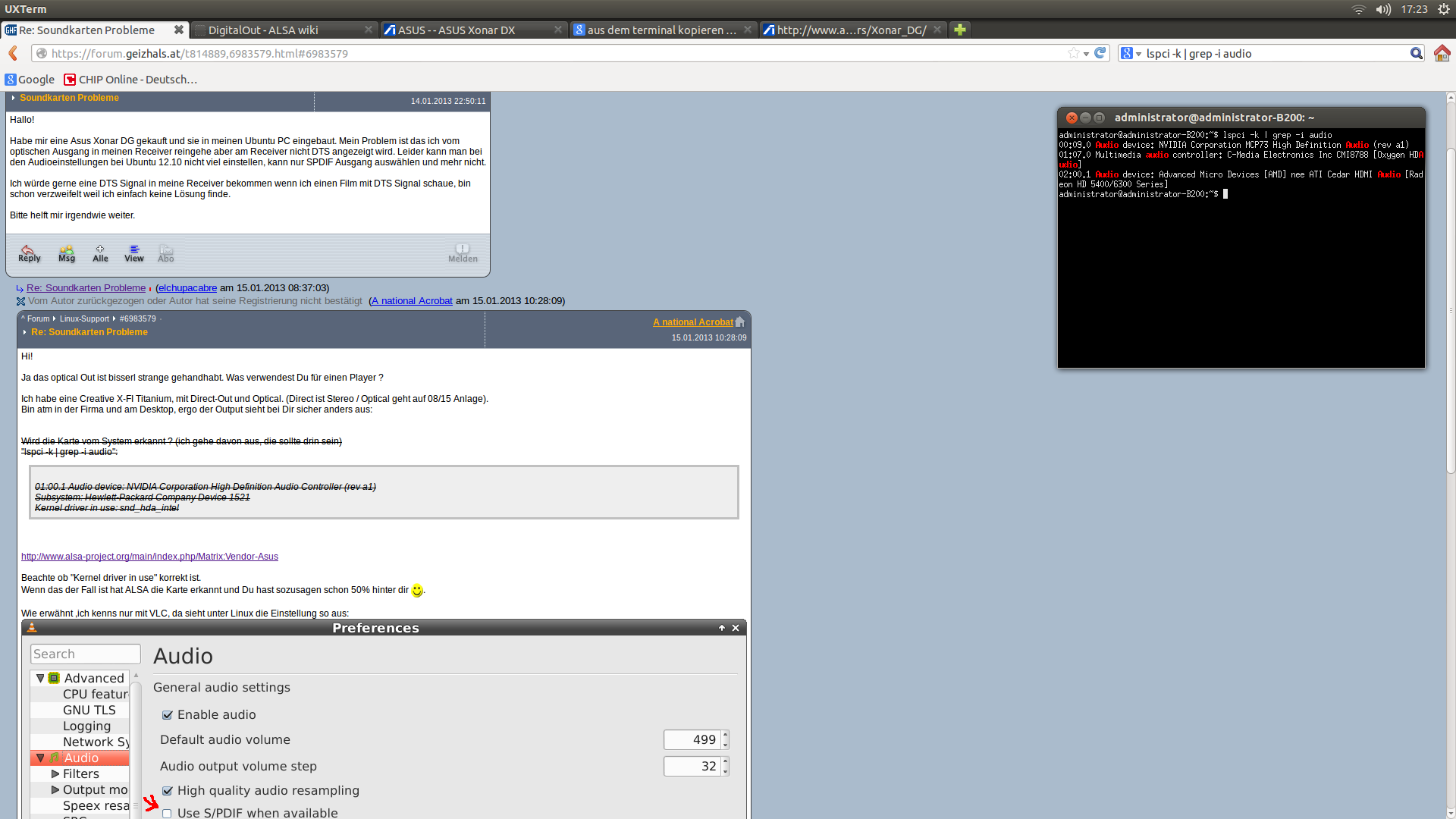Toggle High quality audio resampling checkbox
This screenshot has width=1456, height=819.
pyautogui.click(x=167, y=791)
